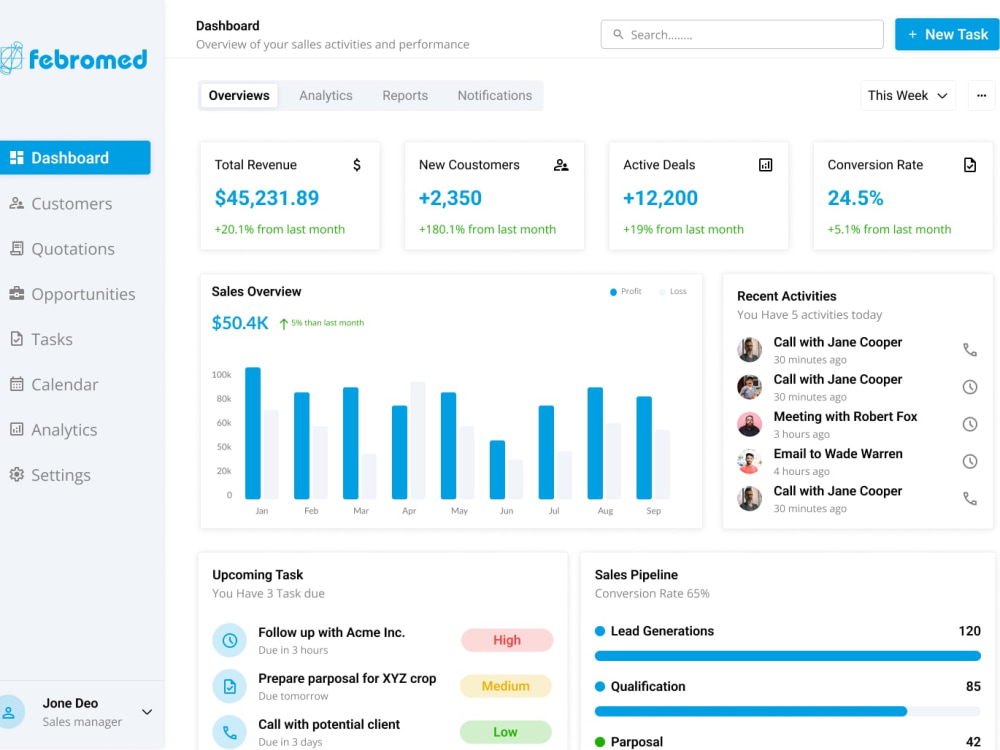This screenshot has height=750, width=1000.
Task: Click document icon for Prepare parposal task
Action: [x=230, y=686]
